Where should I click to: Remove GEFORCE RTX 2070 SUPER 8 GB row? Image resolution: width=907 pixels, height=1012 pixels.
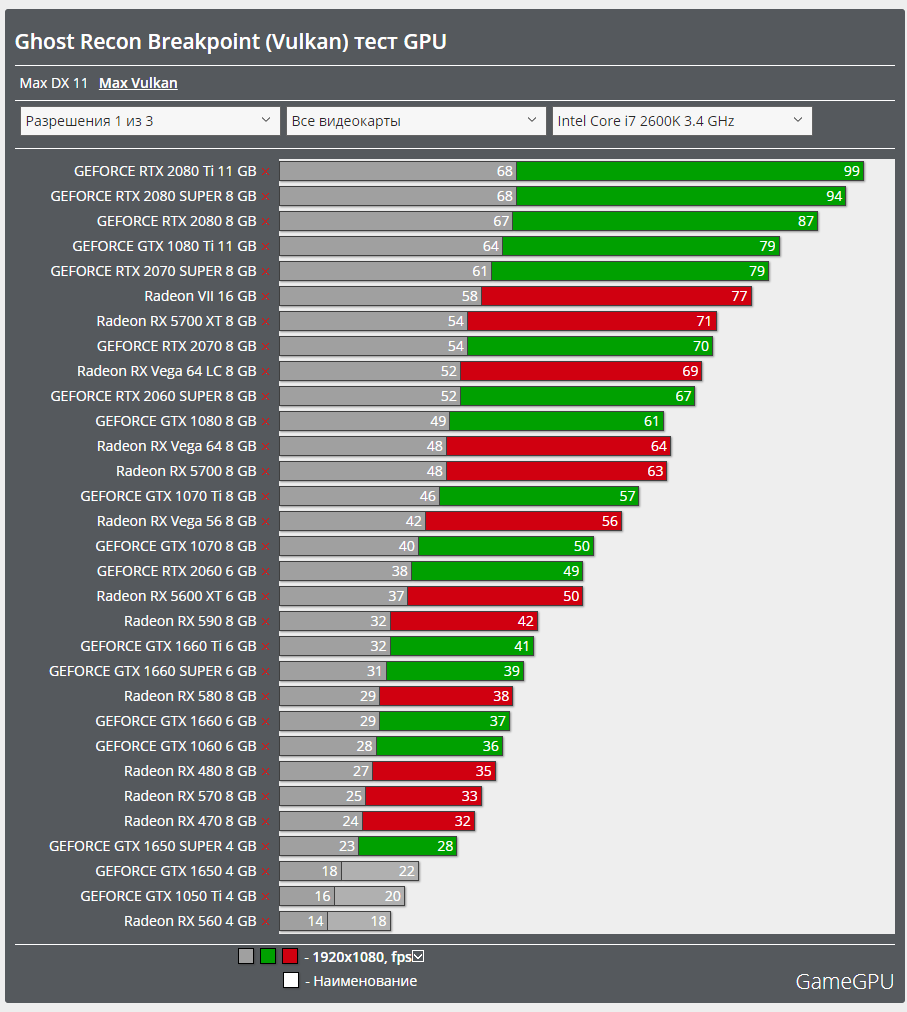tap(265, 272)
